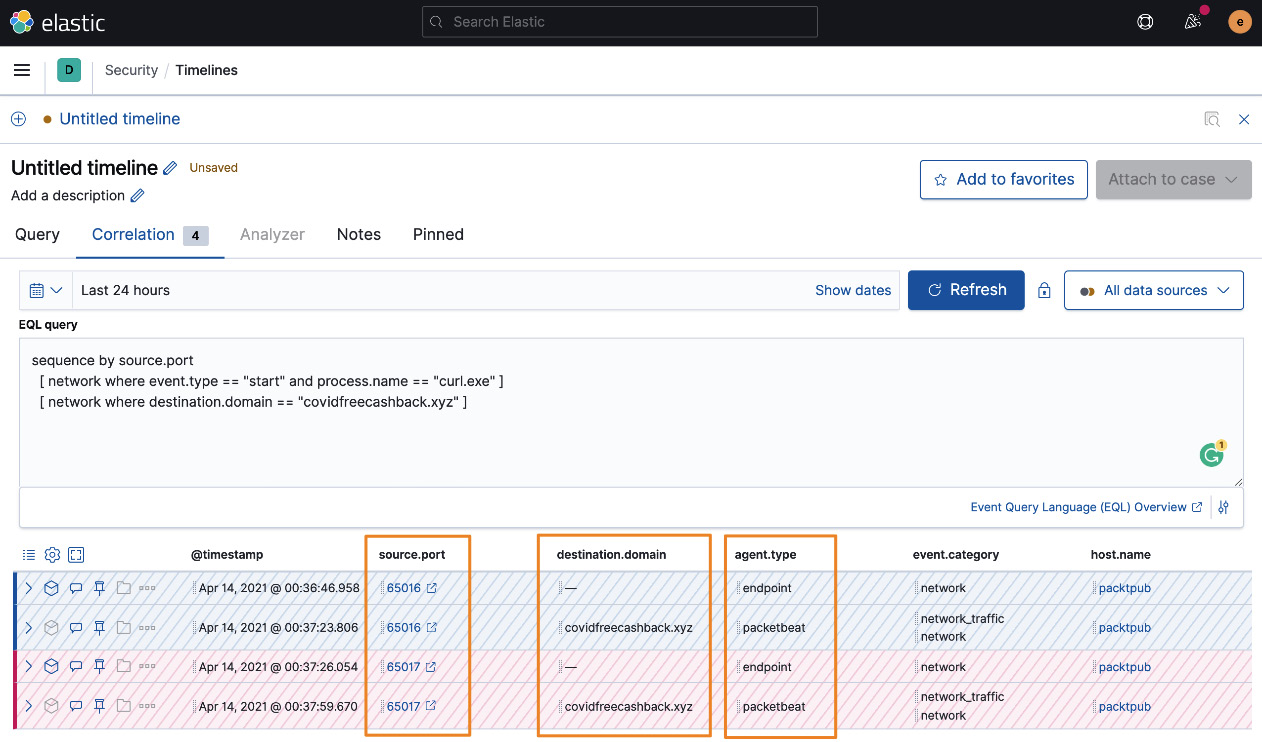The height and width of the screenshot is (742, 1262).
Task: Toggle the hamburger navigation menu
Action: (x=22, y=70)
